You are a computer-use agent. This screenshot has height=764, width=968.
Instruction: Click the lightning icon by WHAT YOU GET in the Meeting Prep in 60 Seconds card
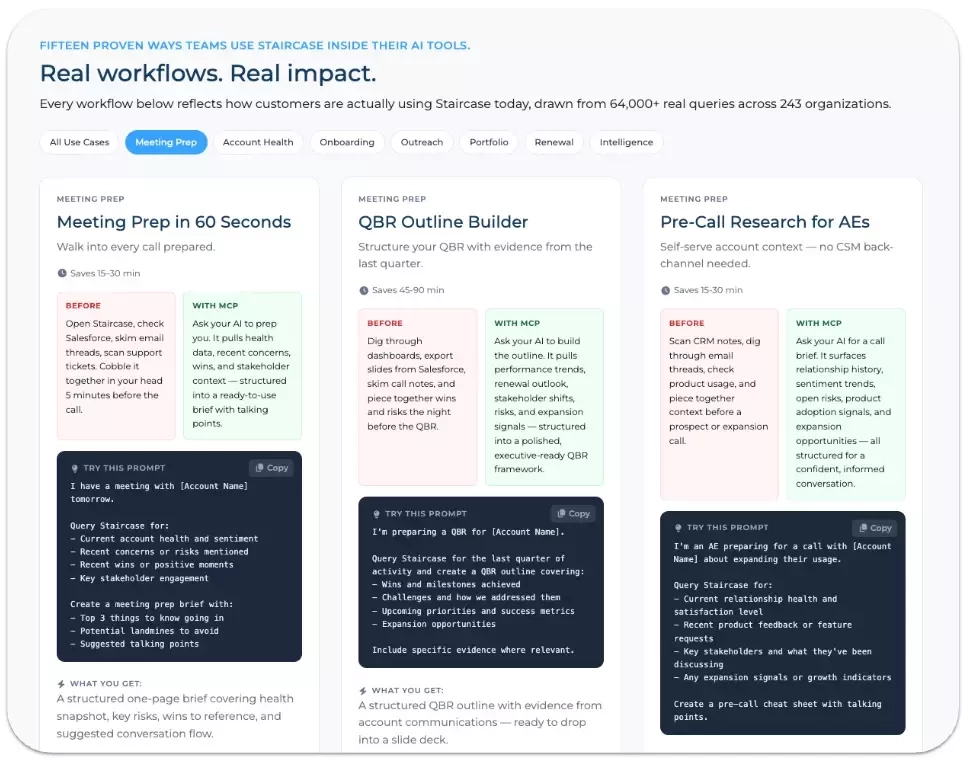61,684
